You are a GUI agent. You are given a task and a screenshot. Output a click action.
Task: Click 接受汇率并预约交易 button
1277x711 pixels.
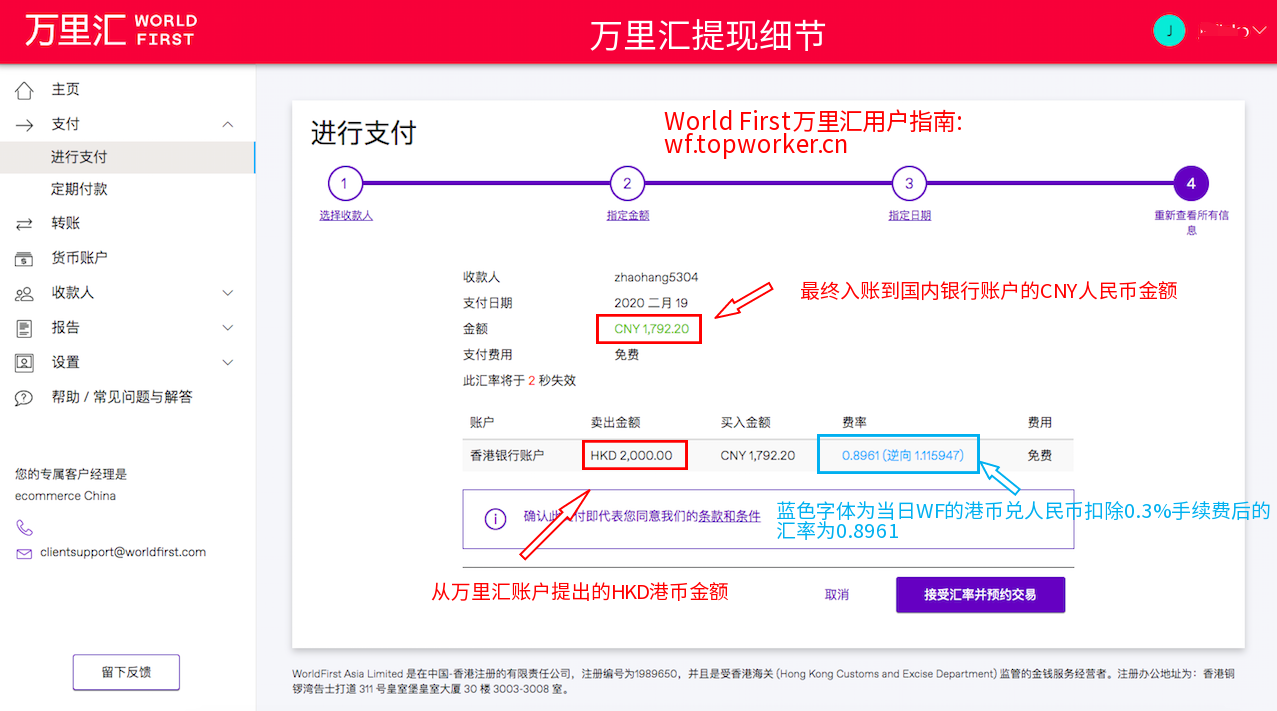pyautogui.click(x=980, y=594)
